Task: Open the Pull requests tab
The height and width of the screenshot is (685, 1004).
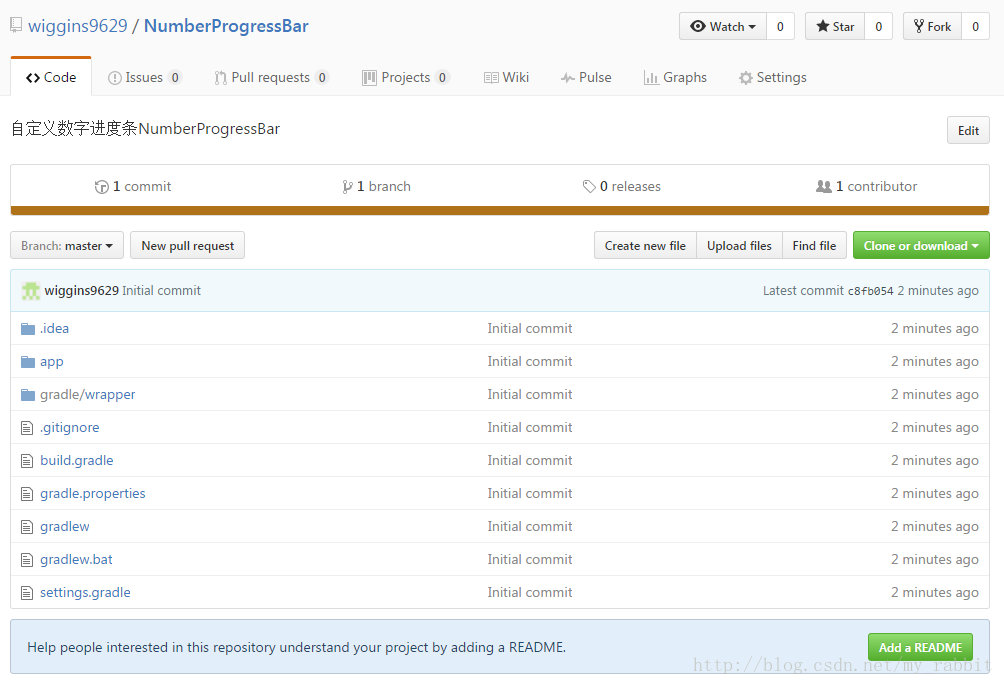Action: (x=271, y=77)
